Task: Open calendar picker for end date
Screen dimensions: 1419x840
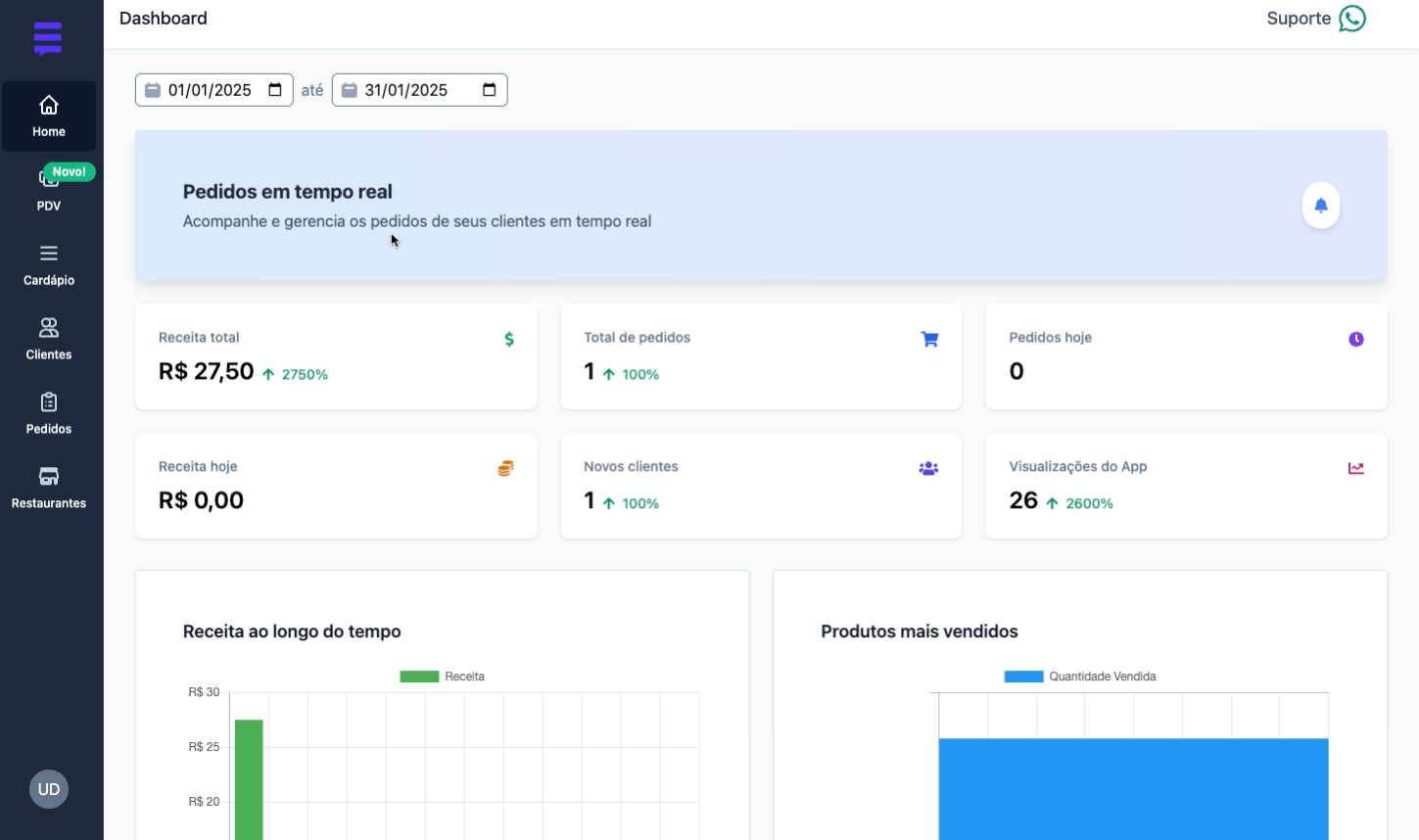Action: point(490,90)
